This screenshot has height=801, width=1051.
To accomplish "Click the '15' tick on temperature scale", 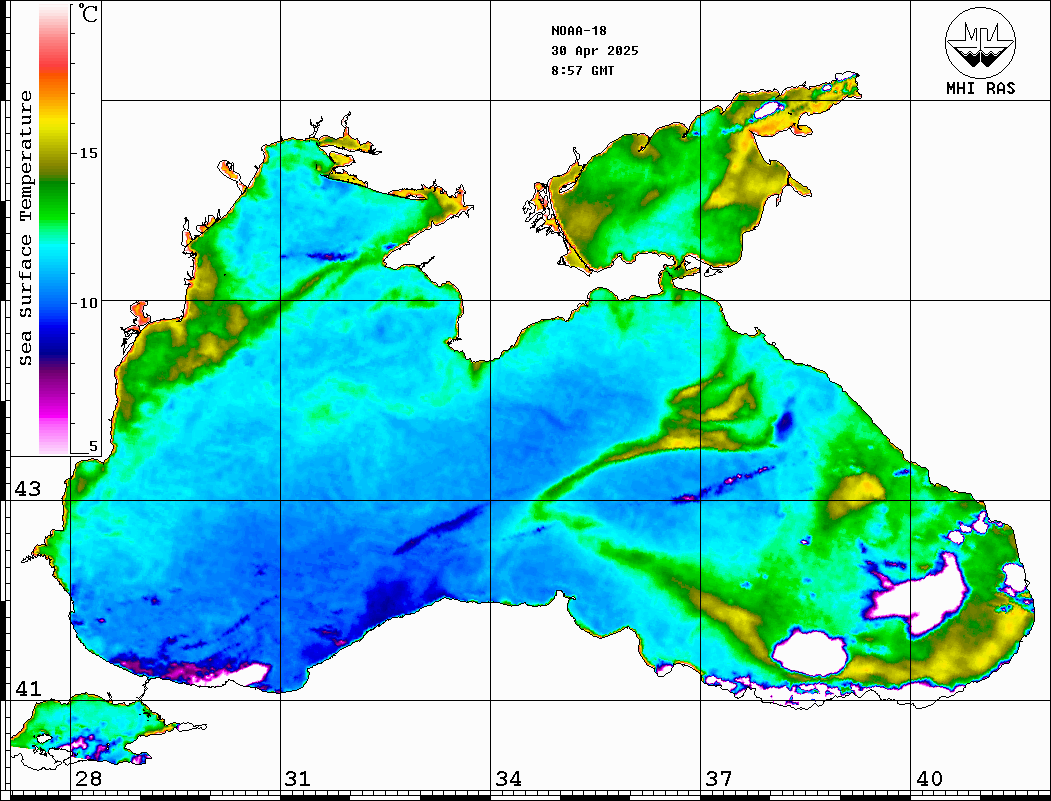I will pyautogui.click(x=88, y=153).
